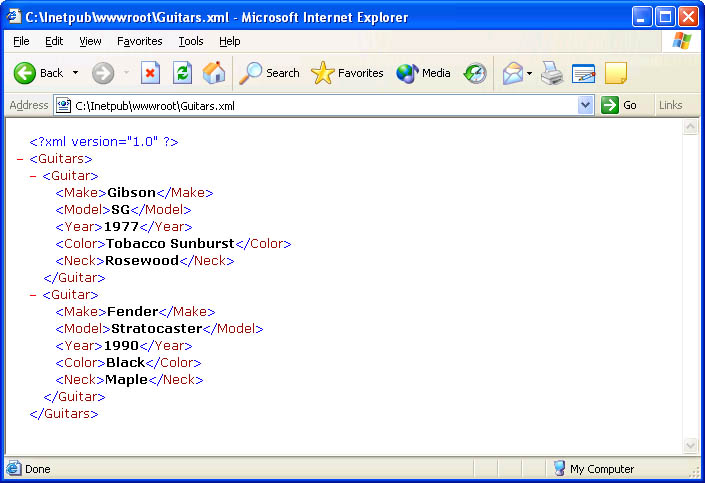The width and height of the screenshot is (705, 483).
Task: Close the Internet Explorer window
Action: pyautogui.click(x=689, y=17)
